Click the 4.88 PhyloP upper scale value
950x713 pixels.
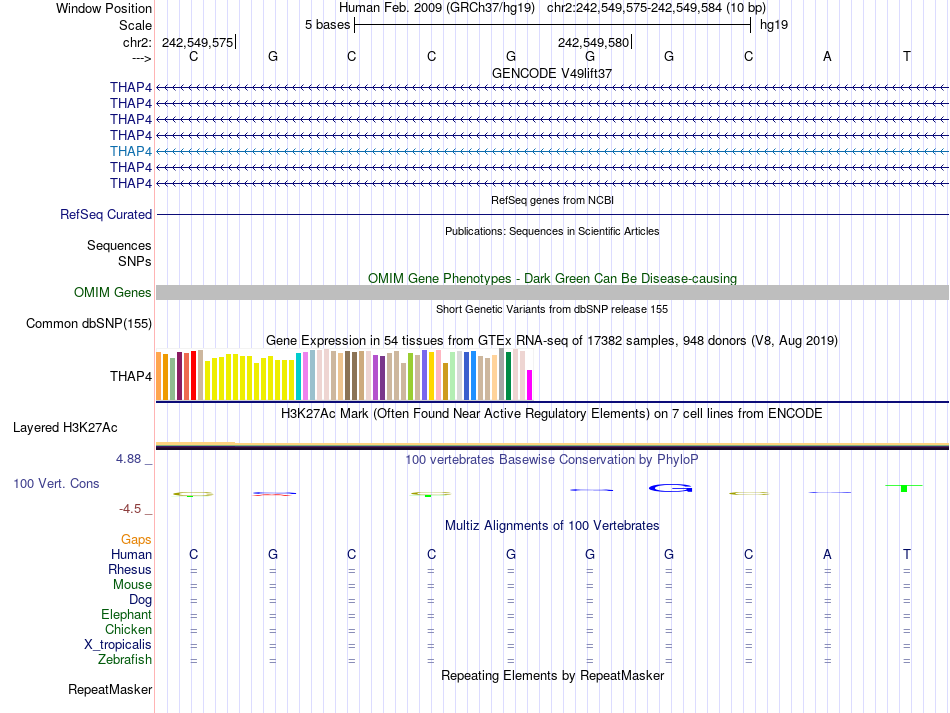pos(128,459)
